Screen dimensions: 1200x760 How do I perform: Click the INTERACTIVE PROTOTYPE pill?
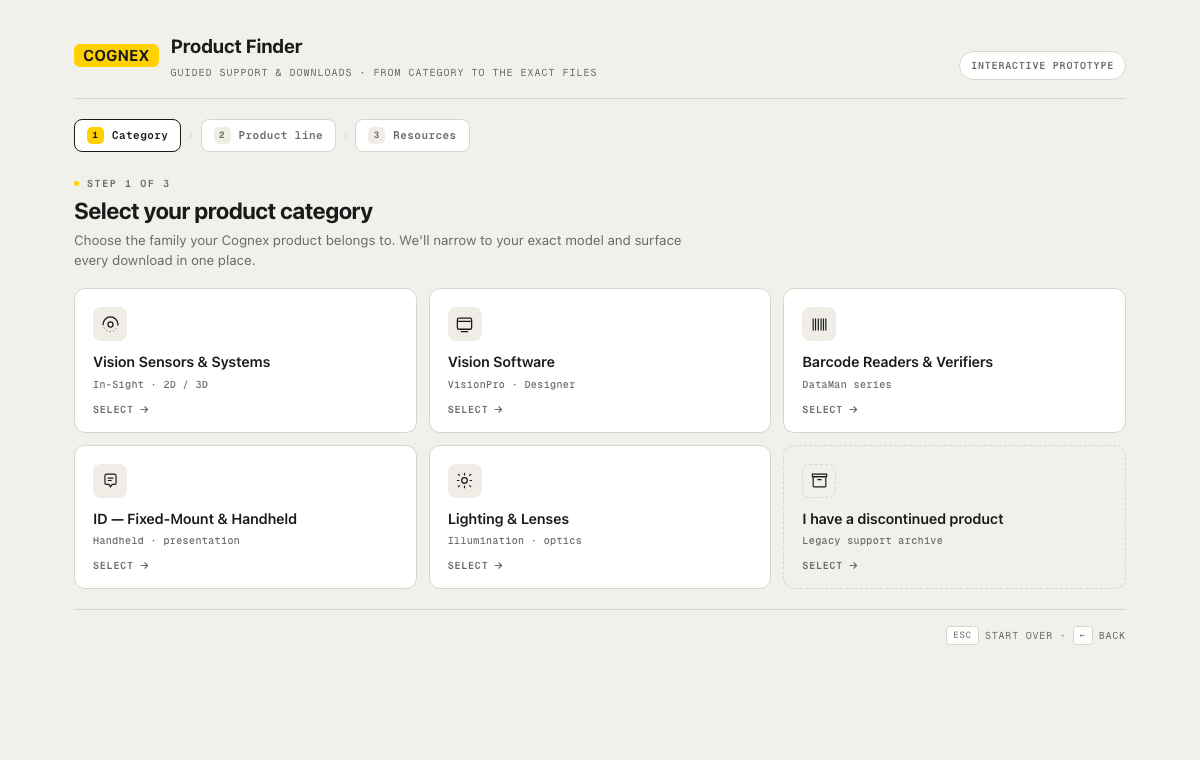[1042, 66]
